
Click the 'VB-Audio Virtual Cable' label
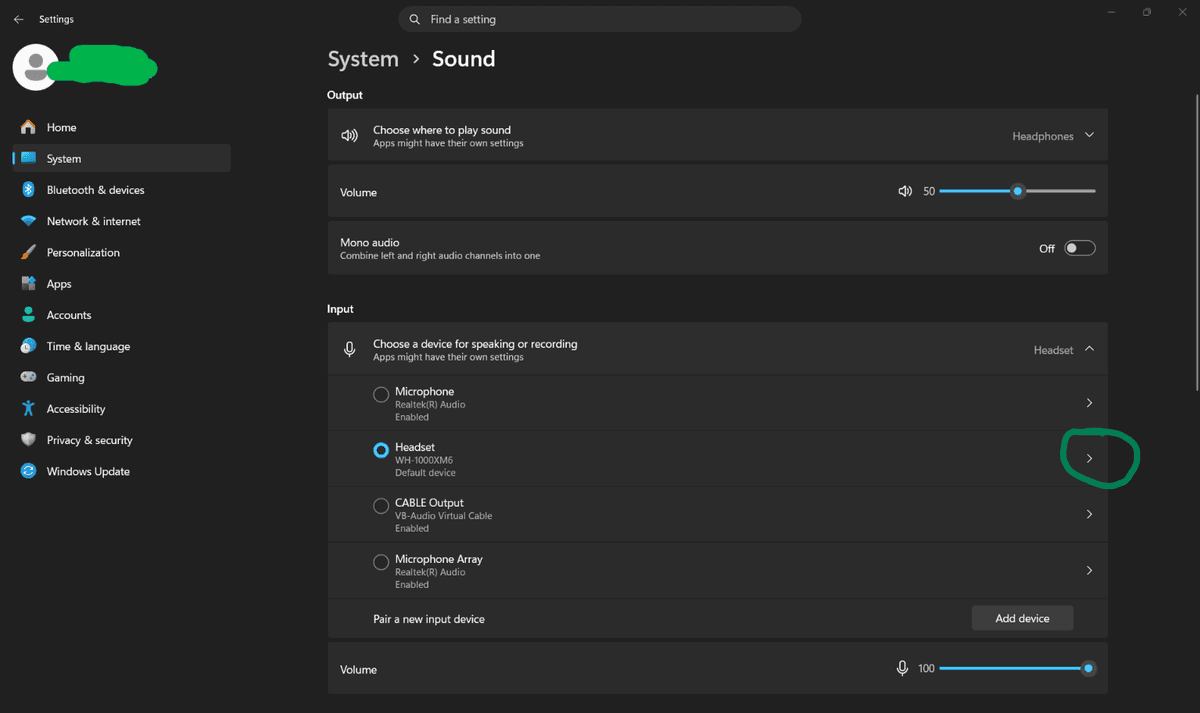coord(443,516)
